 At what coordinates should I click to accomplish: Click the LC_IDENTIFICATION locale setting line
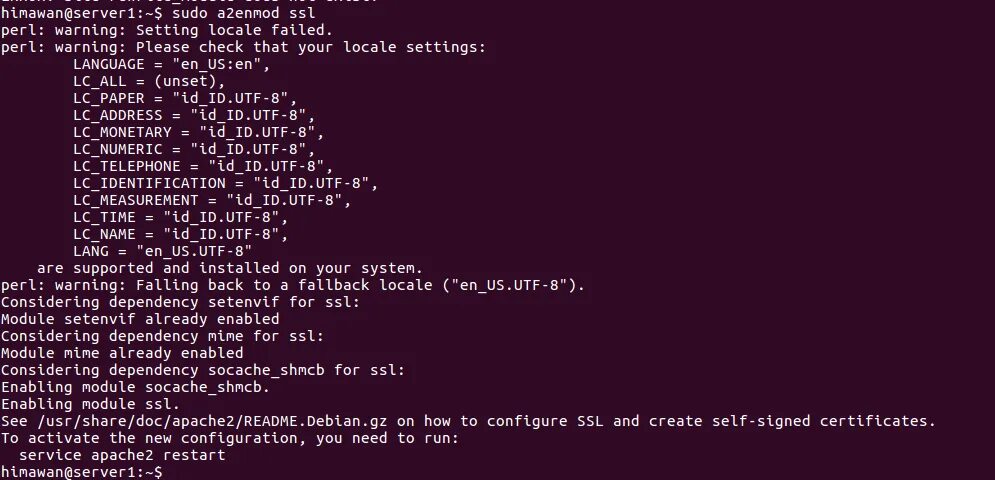tap(226, 183)
